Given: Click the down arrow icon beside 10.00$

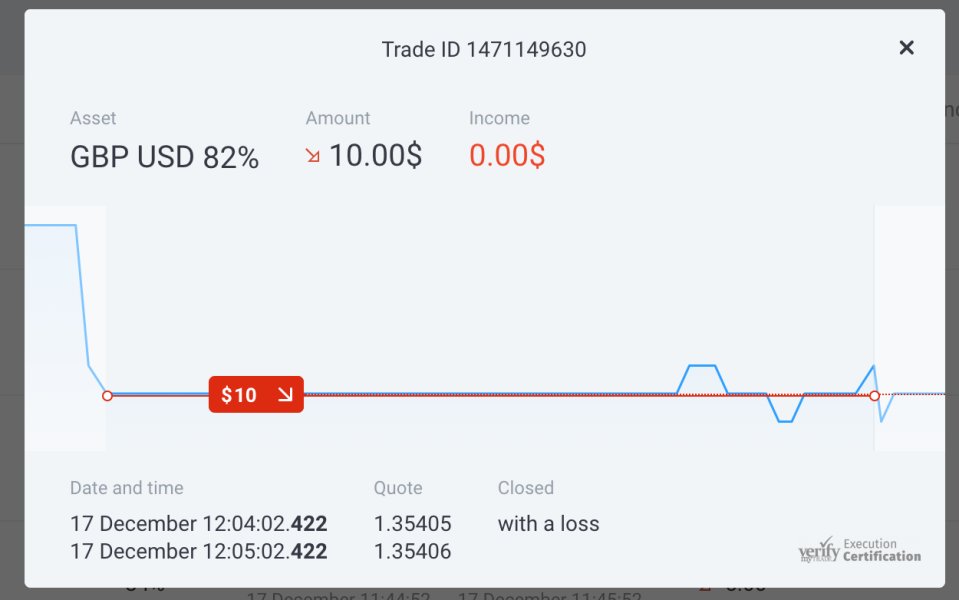Looking at the screenshot, I should click(313, 156).
